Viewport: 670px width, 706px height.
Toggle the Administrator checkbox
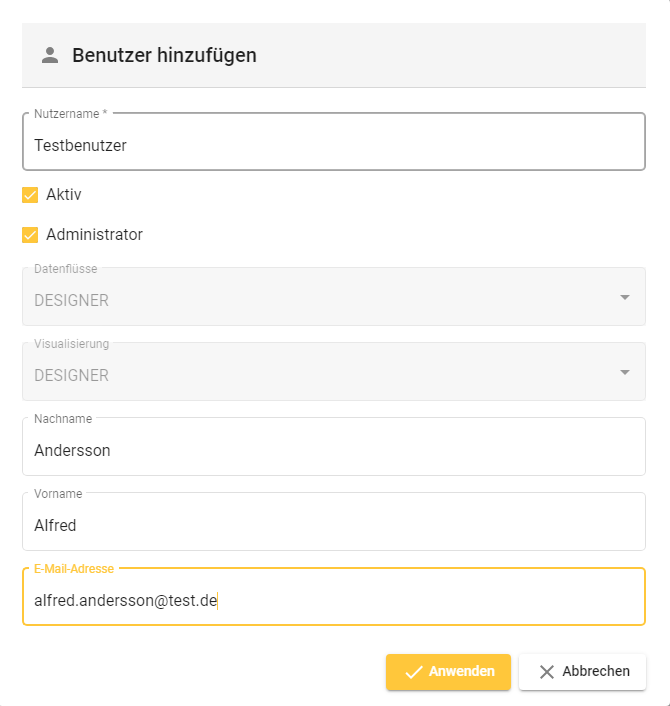coord(30,235)
